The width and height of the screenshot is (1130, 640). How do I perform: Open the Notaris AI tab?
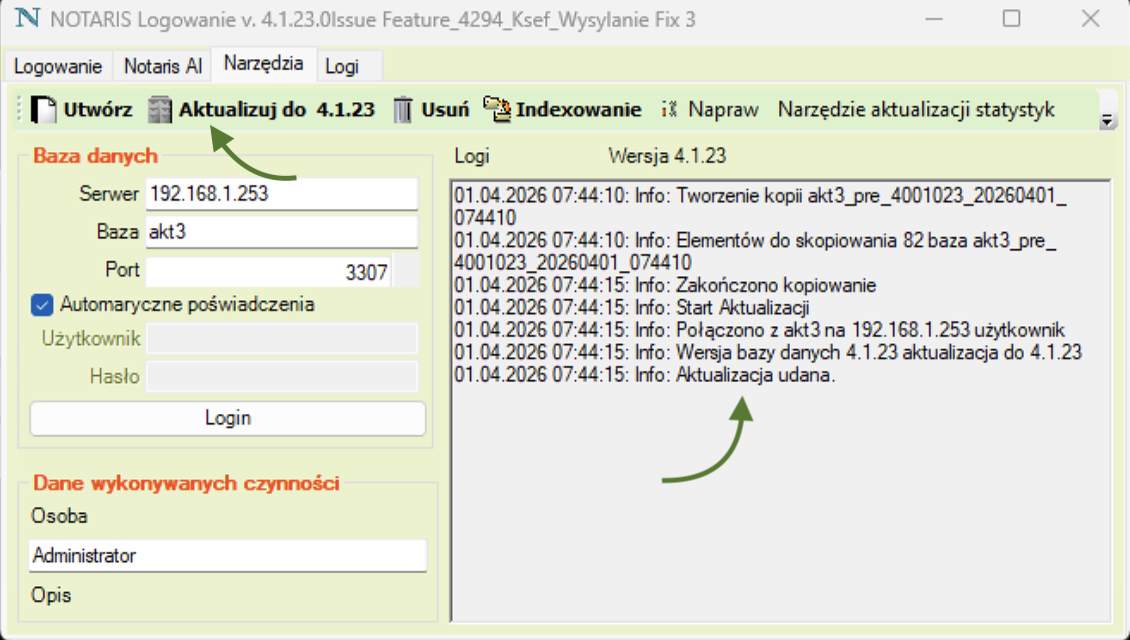pos(162,66)
